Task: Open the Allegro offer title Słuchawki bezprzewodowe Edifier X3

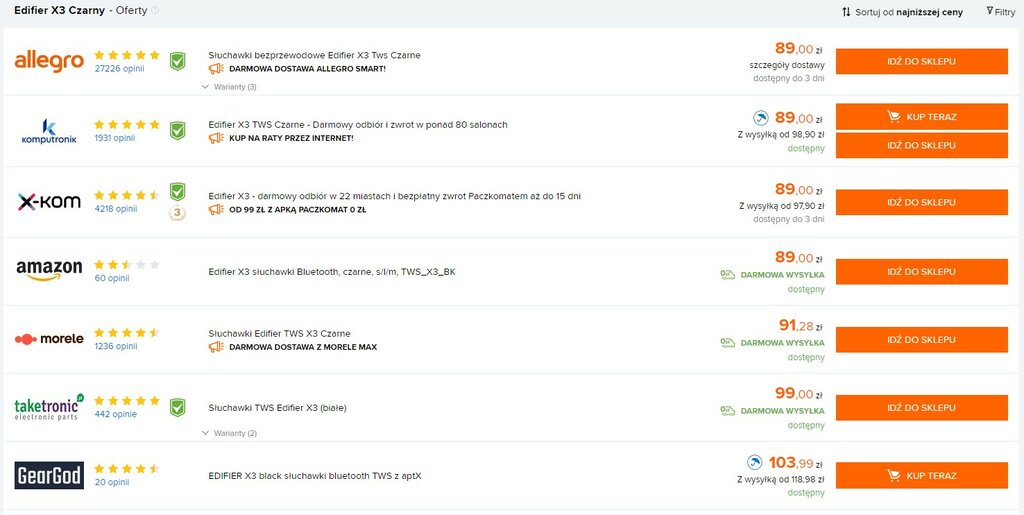Action: point(314,55)
